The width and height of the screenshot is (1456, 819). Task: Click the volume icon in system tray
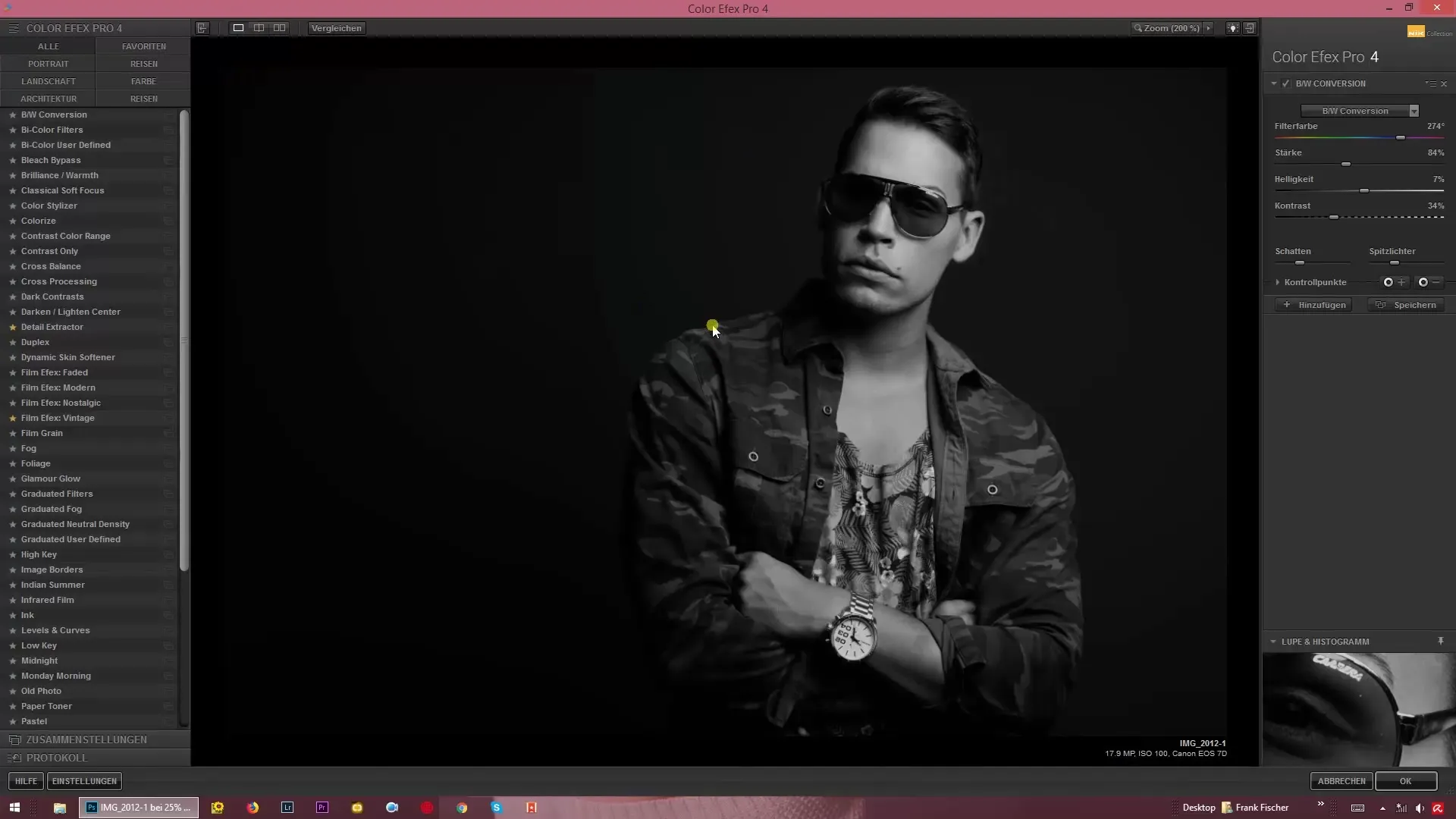click(1420, 808)
